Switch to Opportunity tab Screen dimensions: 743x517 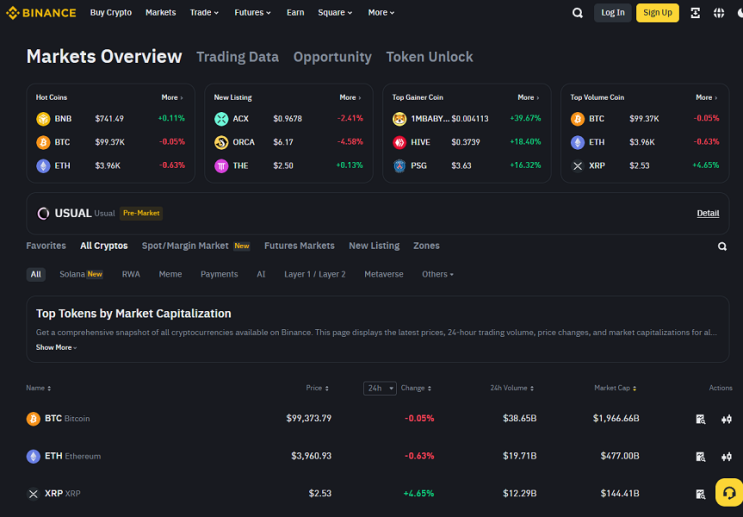[332, 57]
